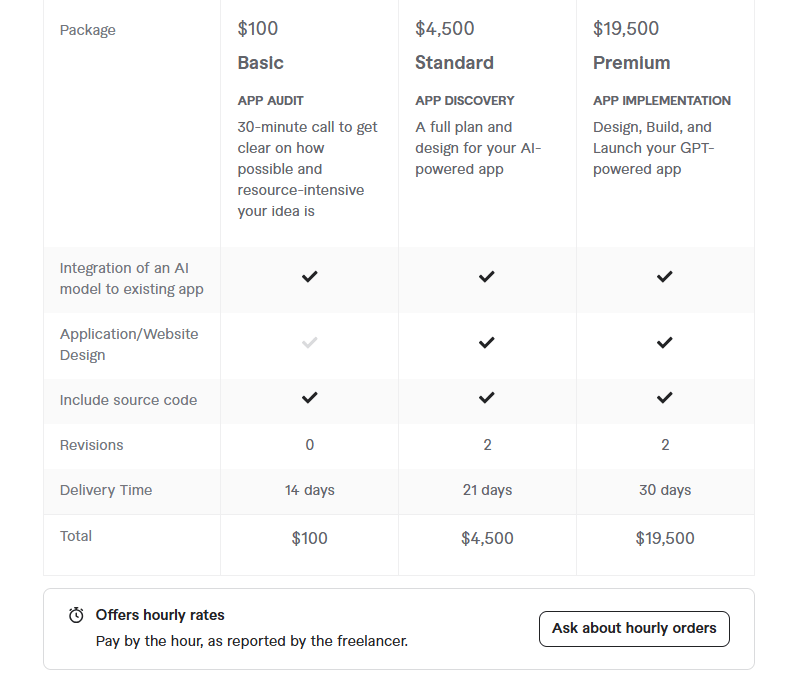Screen dimensions: 800x695
Task: Click the greyed-out Application/Website Design checkmark under Basic
Action: pos(310,342)
